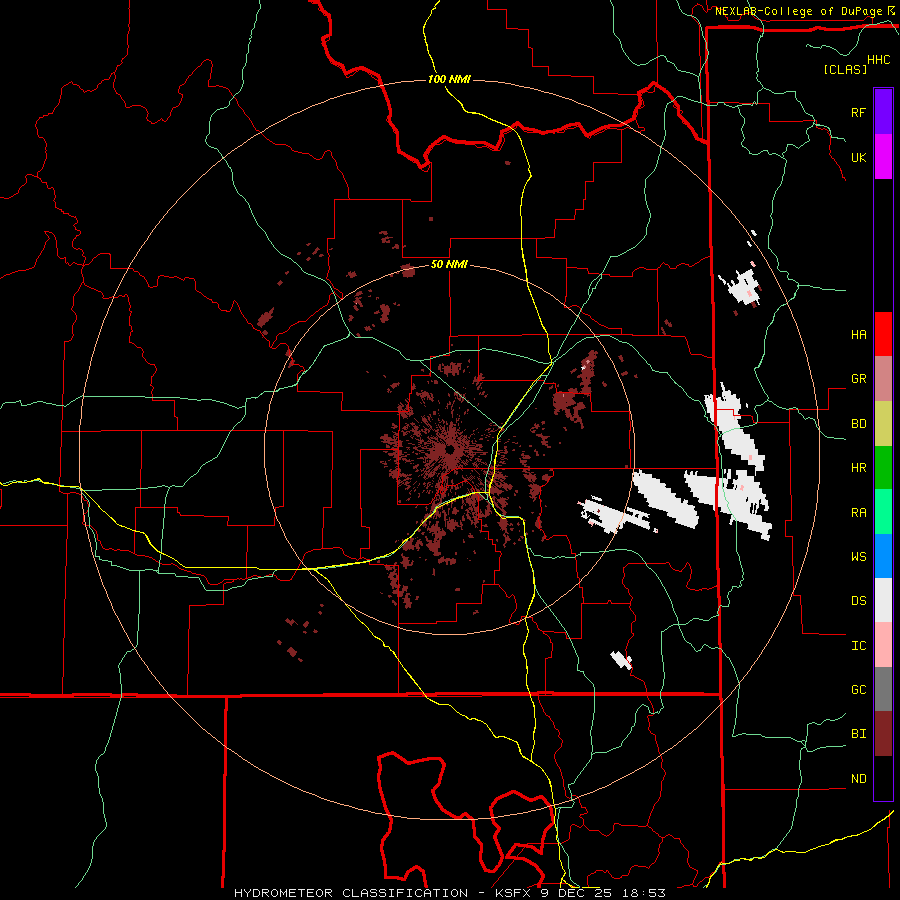Click the blue WS legend swatch
900x900 pixels.
pos(883,556)
